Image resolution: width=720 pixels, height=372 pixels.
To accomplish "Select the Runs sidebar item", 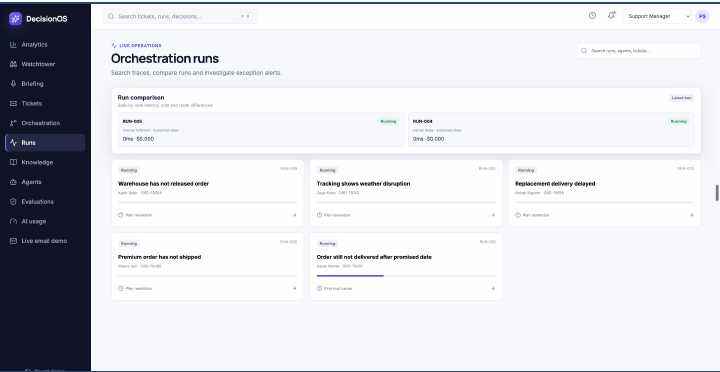I will click(45, 143).
